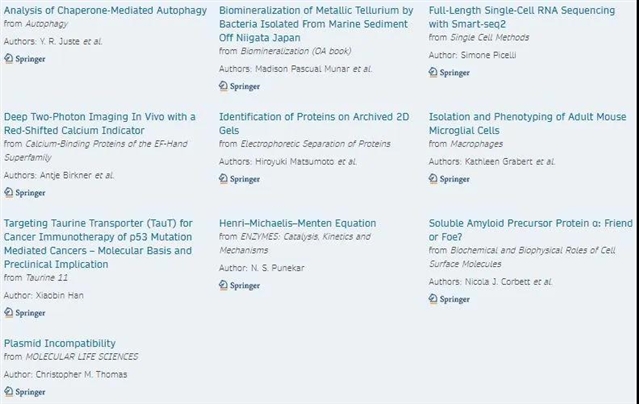Click Springer logo under Metallic Tellurium entry

(x=240, y=86)
